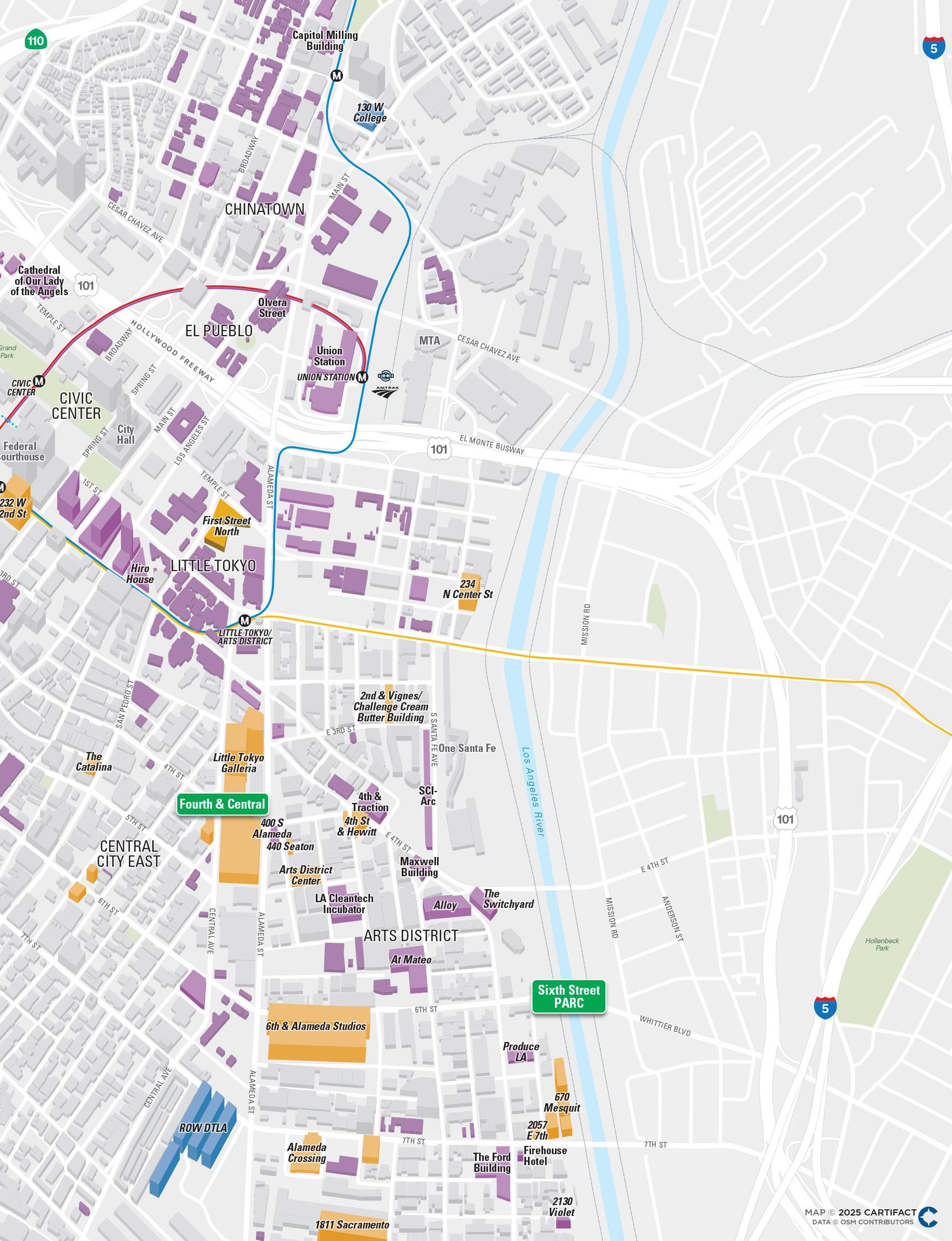Select the 101 shield beside El Monte Busway
This screenshot has height=1241, width=952.
tap(439, 450)
